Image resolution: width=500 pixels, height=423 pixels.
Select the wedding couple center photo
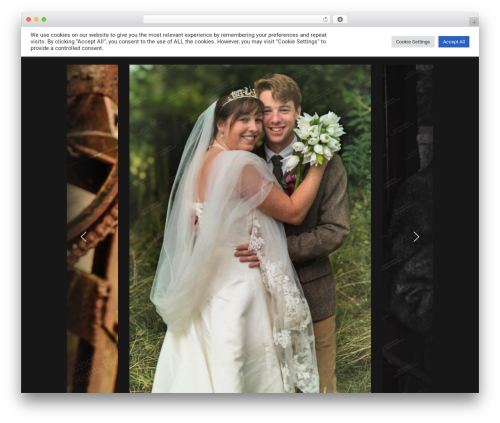(250, 229)
